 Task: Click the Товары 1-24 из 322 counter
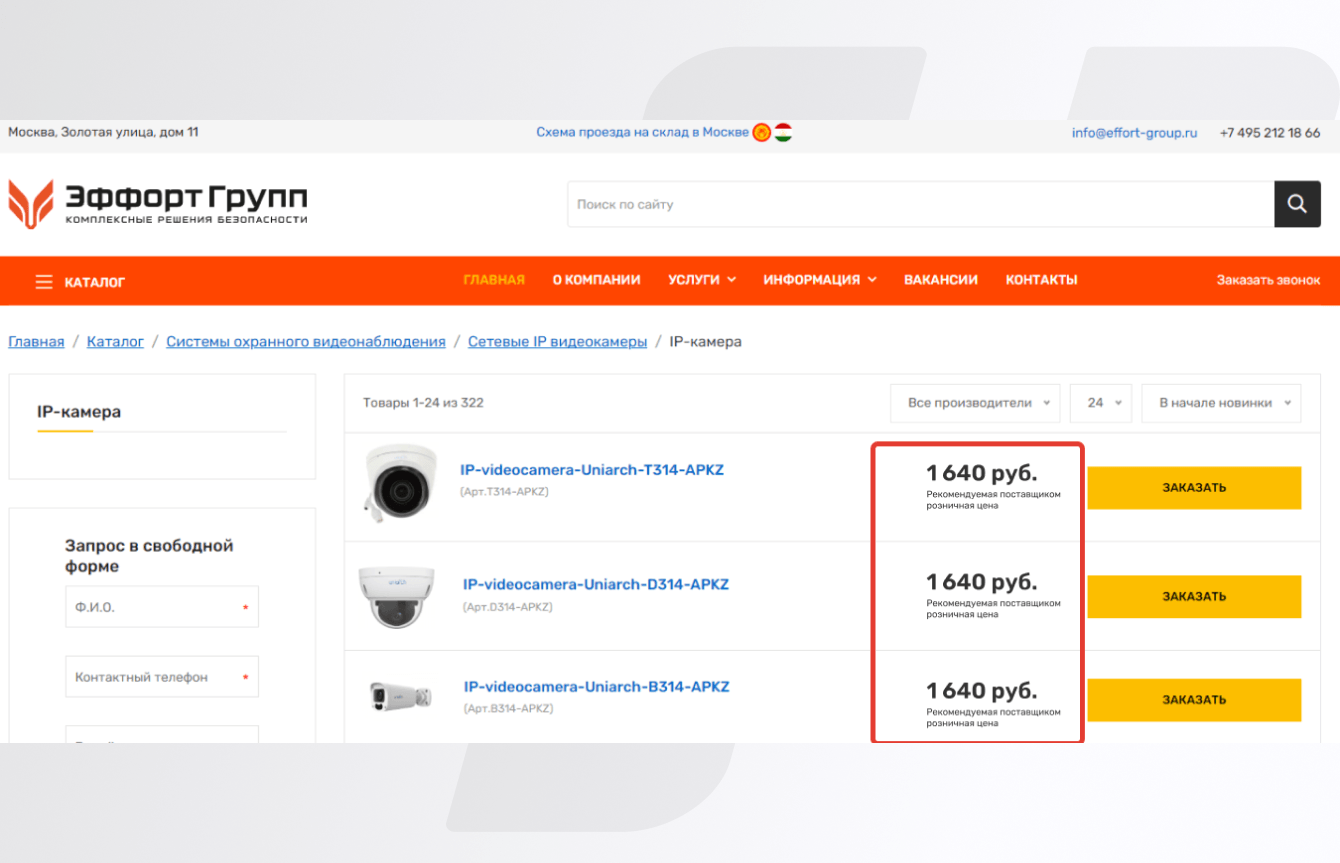tap(423, 403)
